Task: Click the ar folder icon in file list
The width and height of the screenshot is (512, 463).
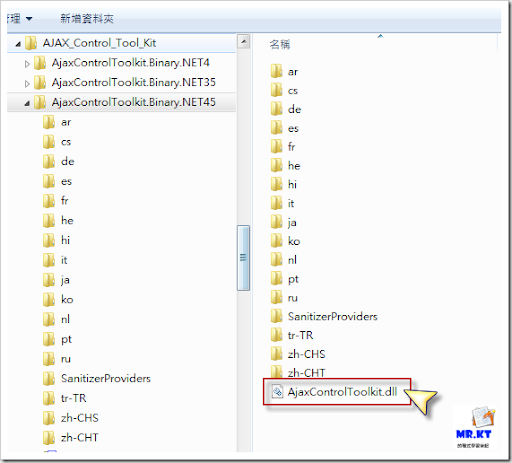Action: [x=277, y=71]
